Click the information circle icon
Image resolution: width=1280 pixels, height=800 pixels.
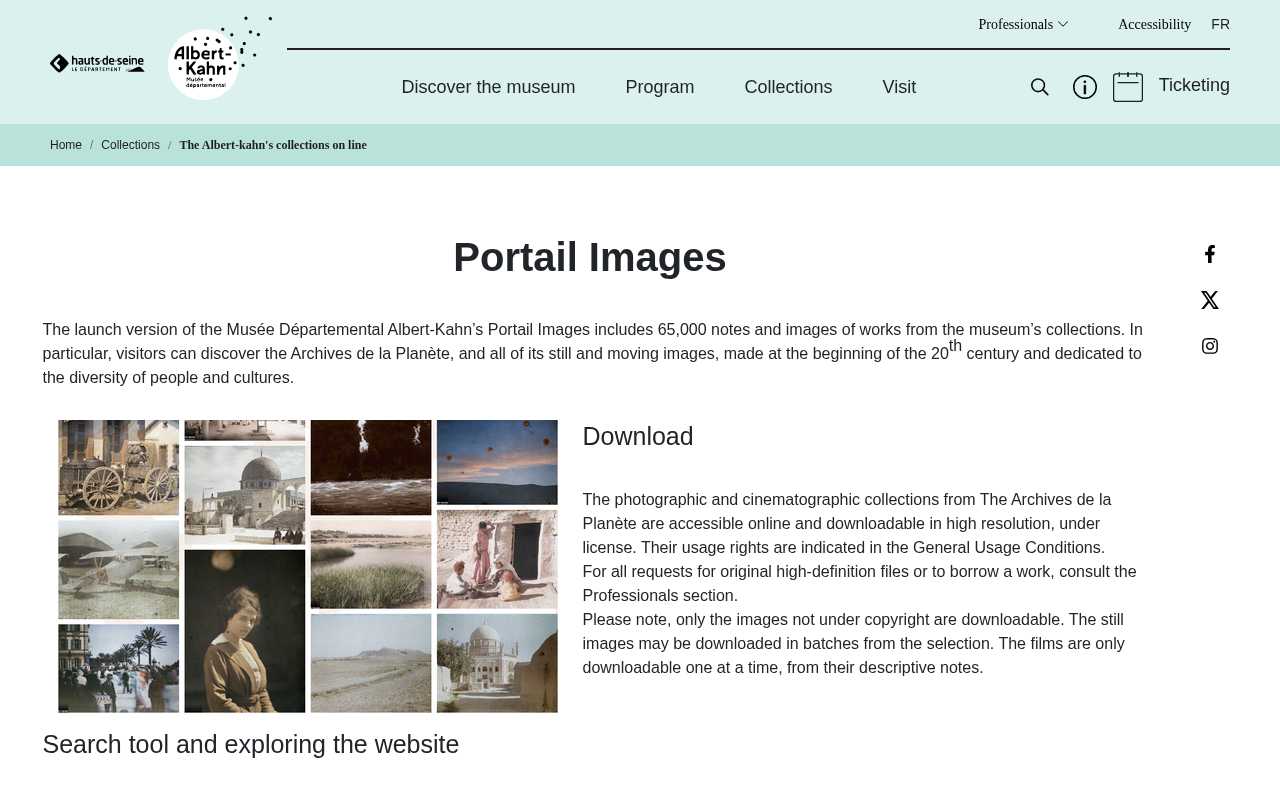pyautogui.click(x=1084, y=87)
